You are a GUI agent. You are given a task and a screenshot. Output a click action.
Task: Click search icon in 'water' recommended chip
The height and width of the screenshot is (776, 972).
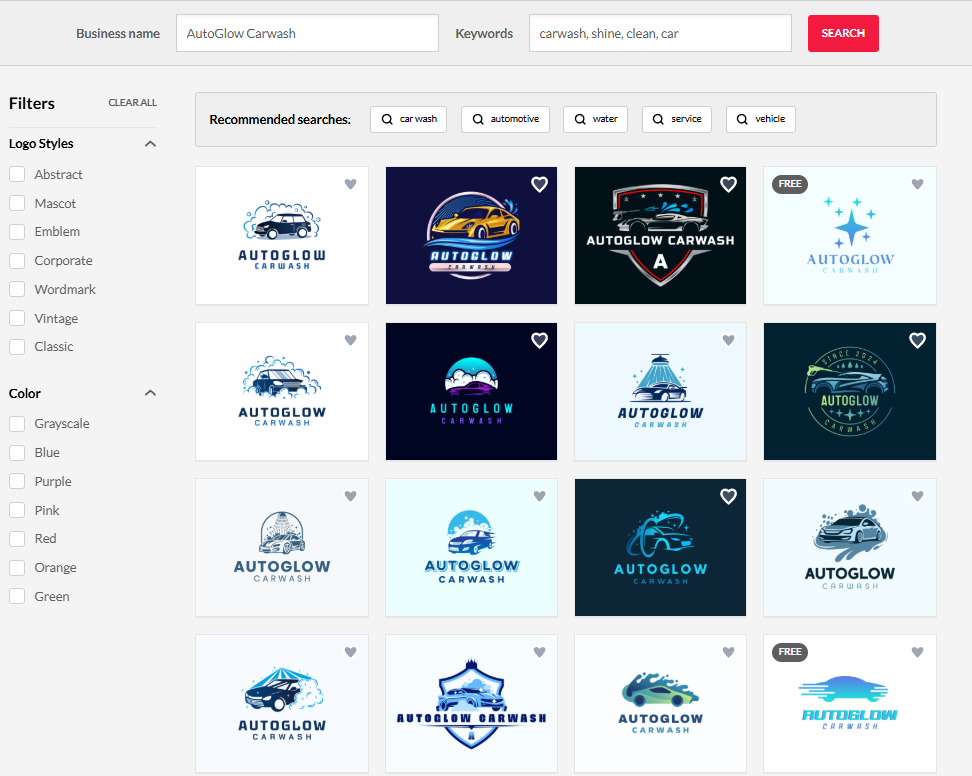(x=578, y=119)
